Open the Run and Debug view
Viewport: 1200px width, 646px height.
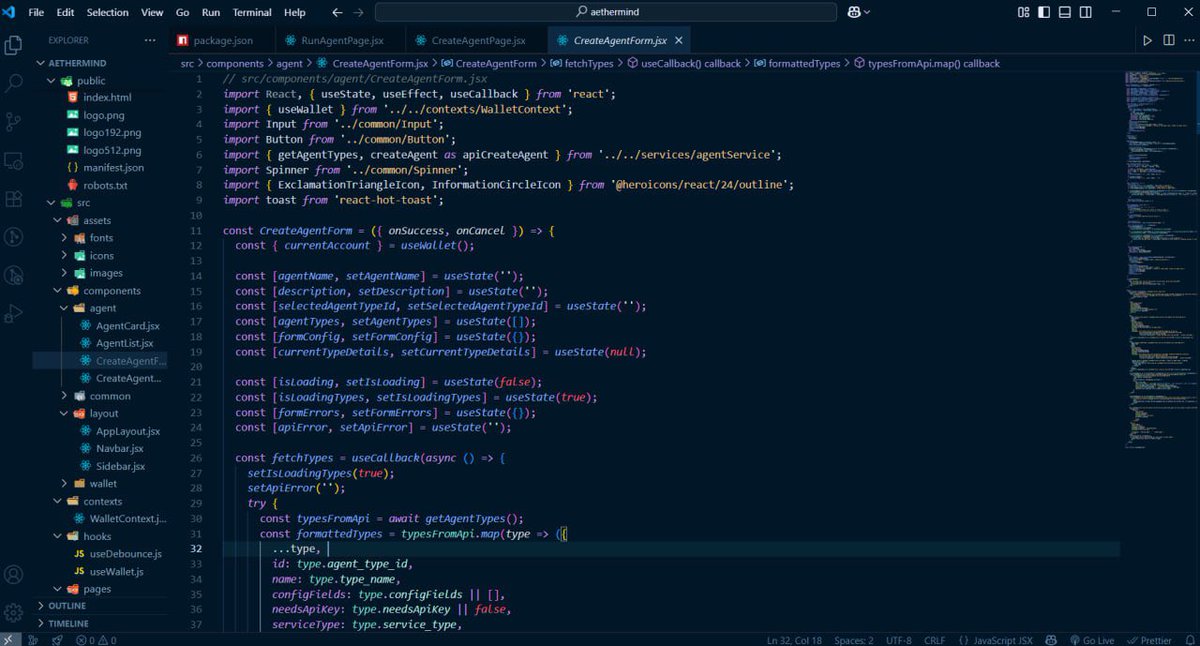pyautogui.click(x=13, y=313)
